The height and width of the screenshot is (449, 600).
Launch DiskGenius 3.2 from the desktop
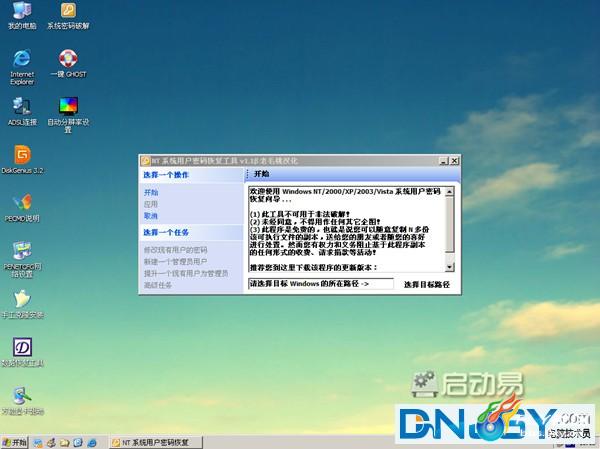pos(22,160)
